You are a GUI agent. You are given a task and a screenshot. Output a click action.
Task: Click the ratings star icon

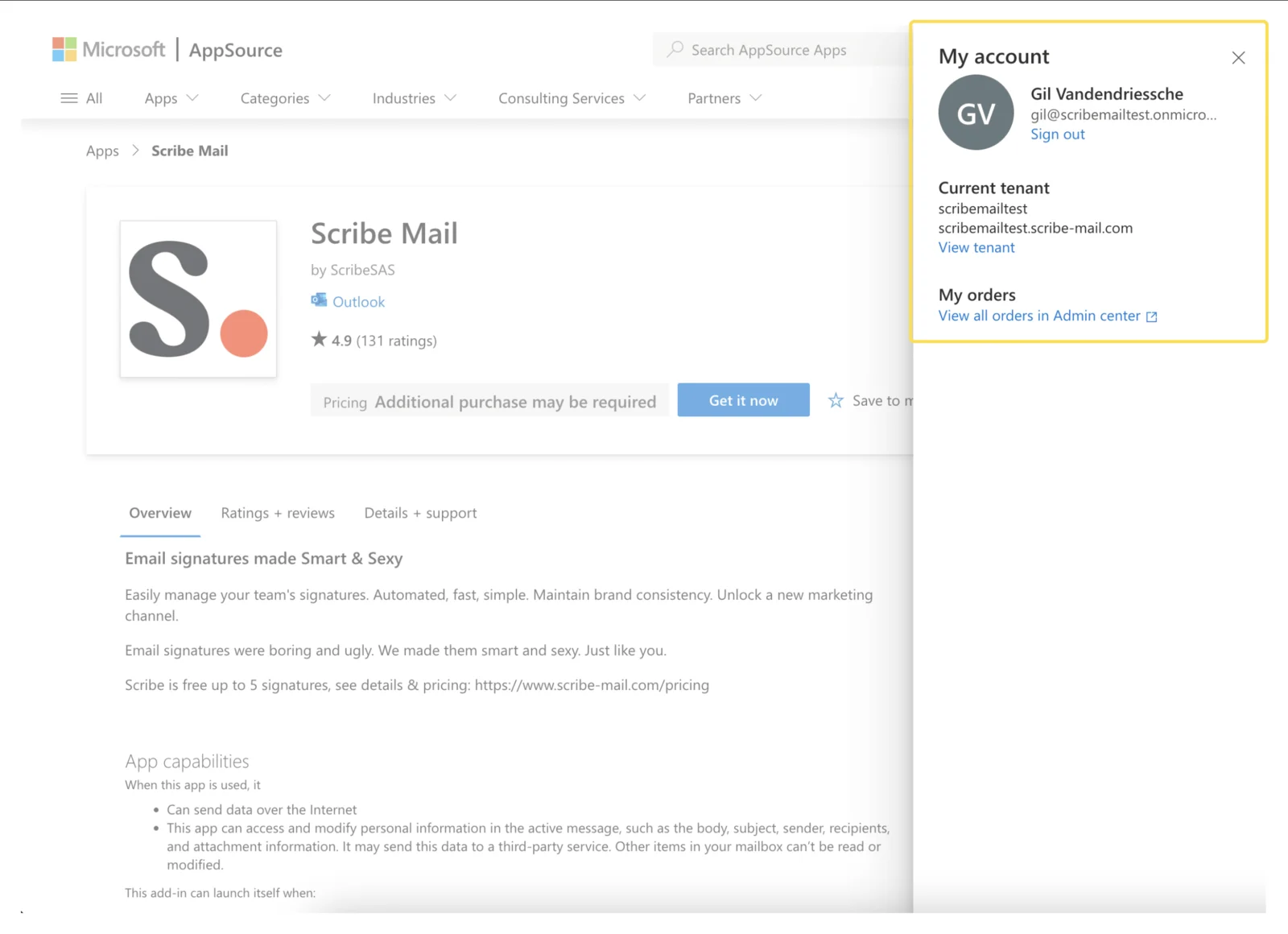pyautogui.click(x=319, y=339)
